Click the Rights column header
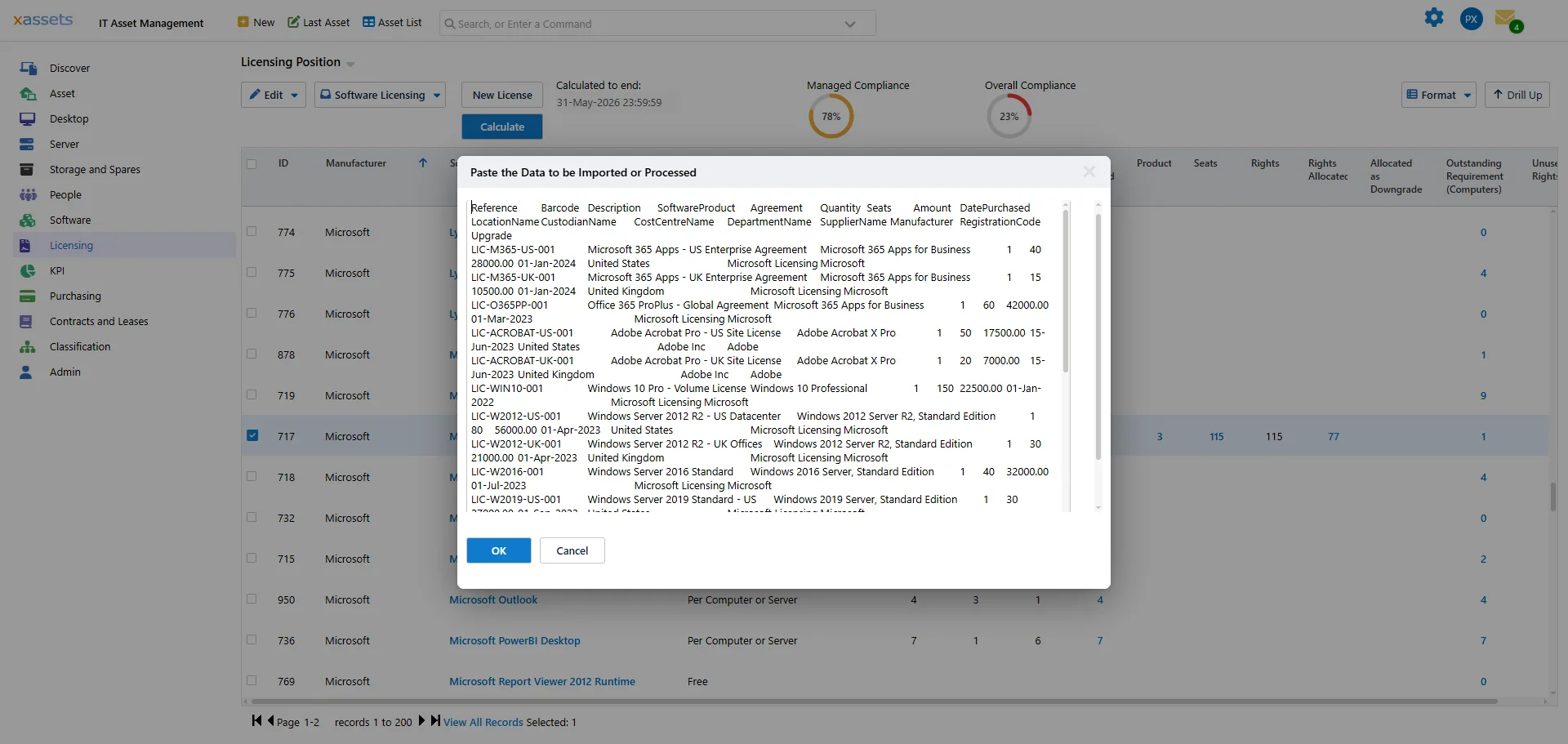 coord(1265,163)
